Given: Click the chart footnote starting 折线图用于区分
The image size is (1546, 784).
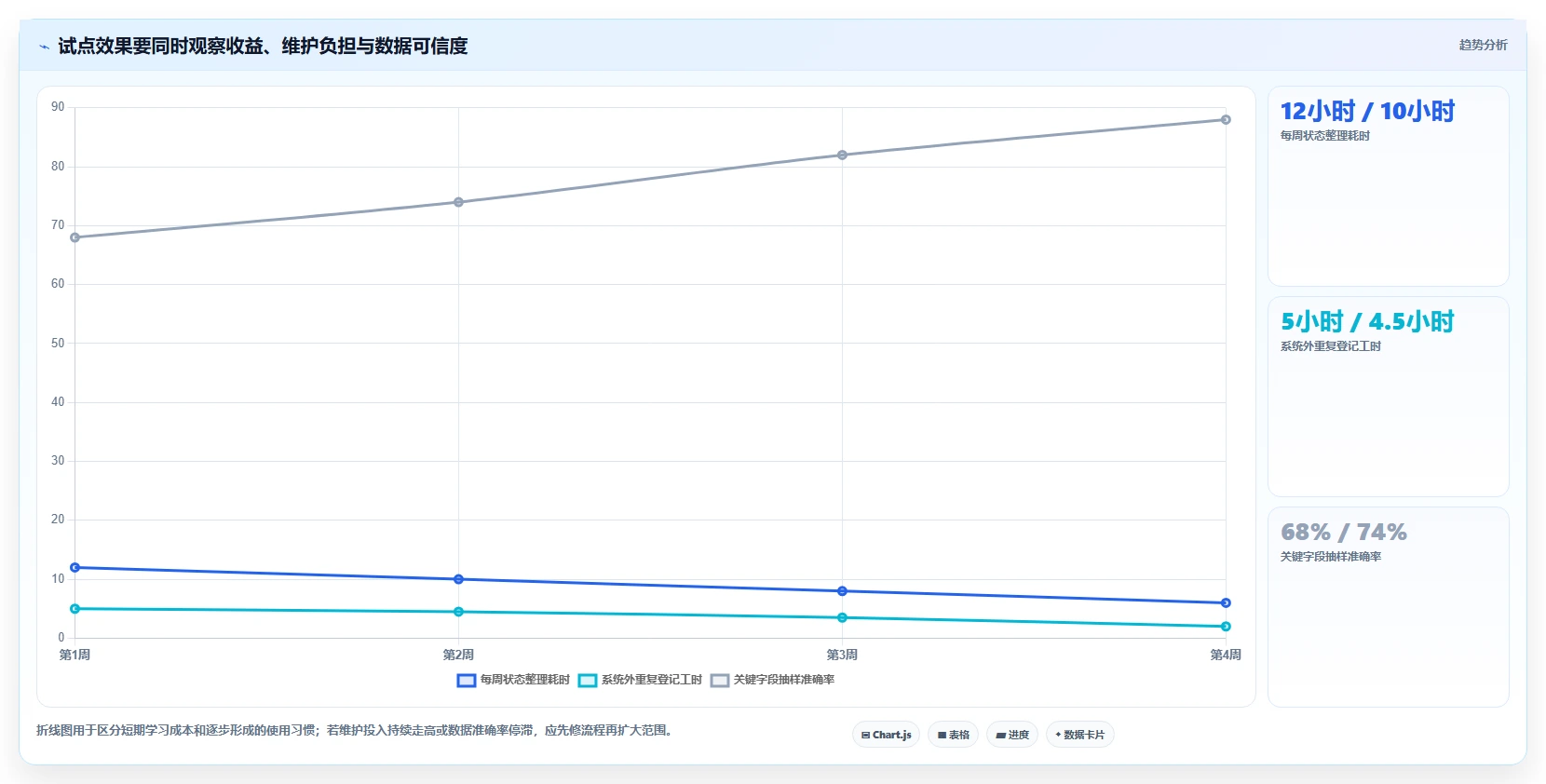Looking at the screenshot, I should click(354, 731).
